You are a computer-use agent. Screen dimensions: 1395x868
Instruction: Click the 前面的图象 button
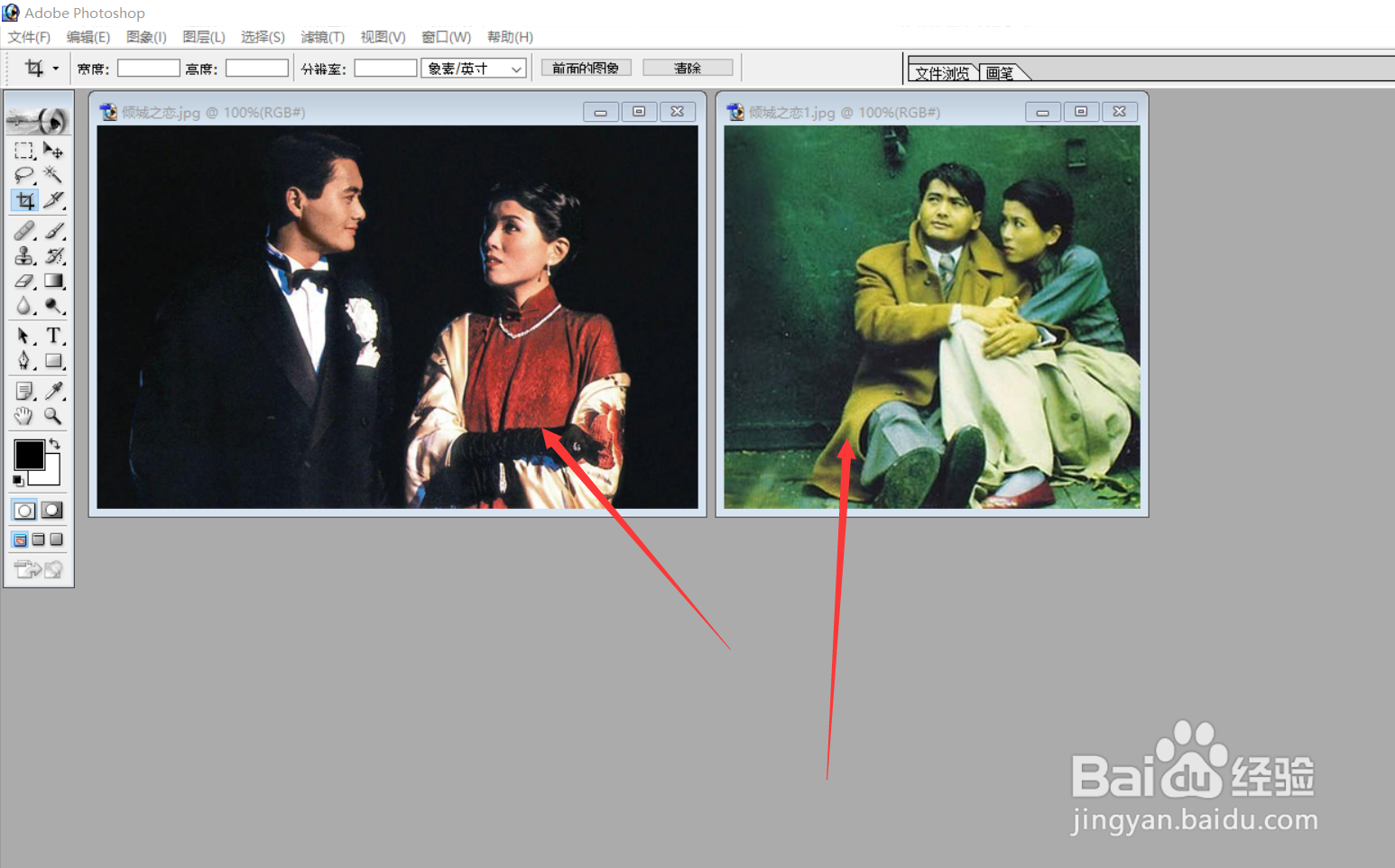[x=586, y=68]
